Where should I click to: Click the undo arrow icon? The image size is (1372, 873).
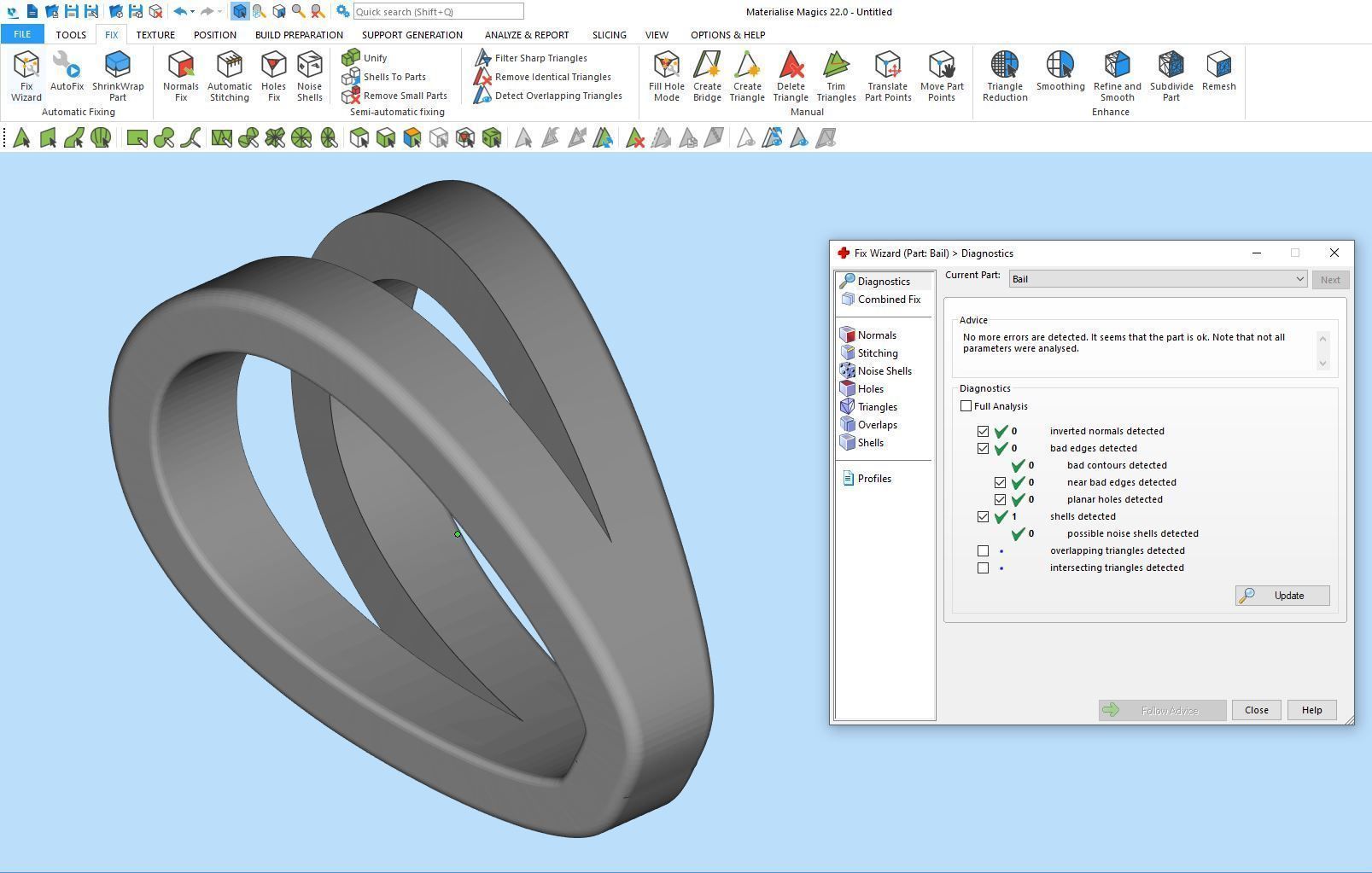(179, 12)
